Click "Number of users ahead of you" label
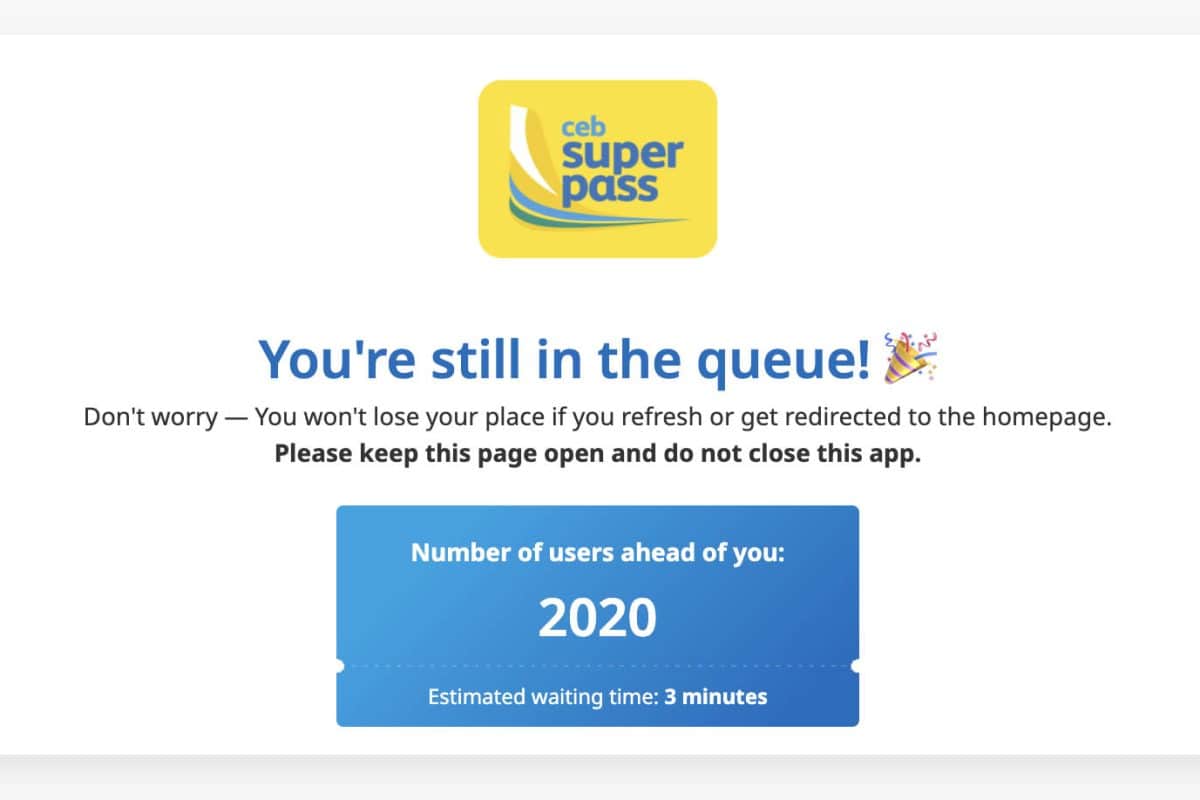1200x800 pixels. click(x=597, y=552)
